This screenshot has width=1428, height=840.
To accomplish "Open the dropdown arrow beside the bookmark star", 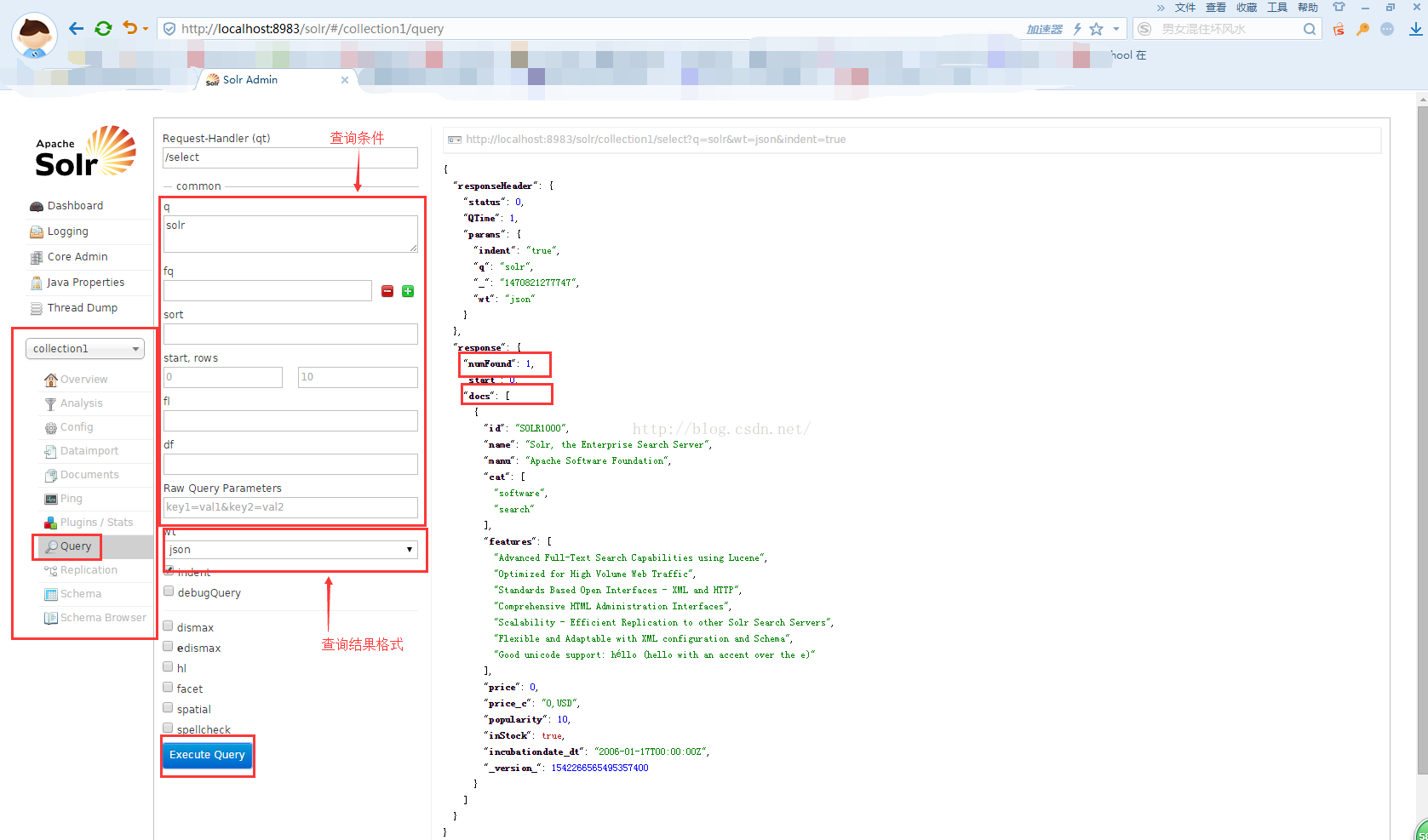I will pos(1115,29).
